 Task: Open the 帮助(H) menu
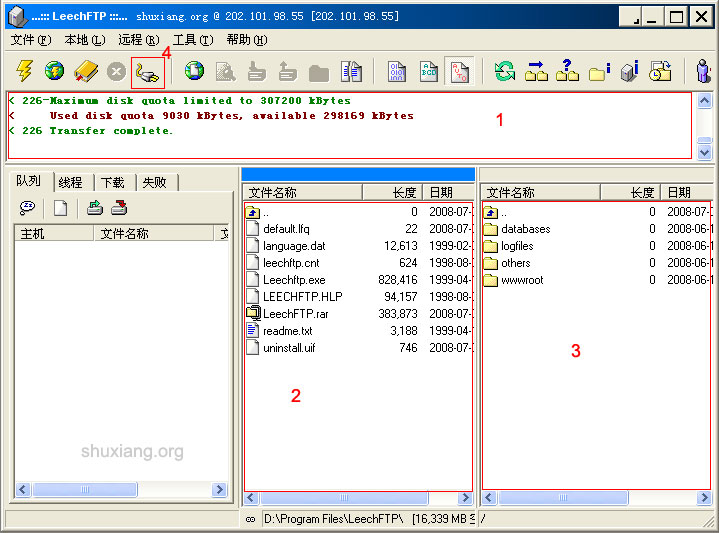247,40
